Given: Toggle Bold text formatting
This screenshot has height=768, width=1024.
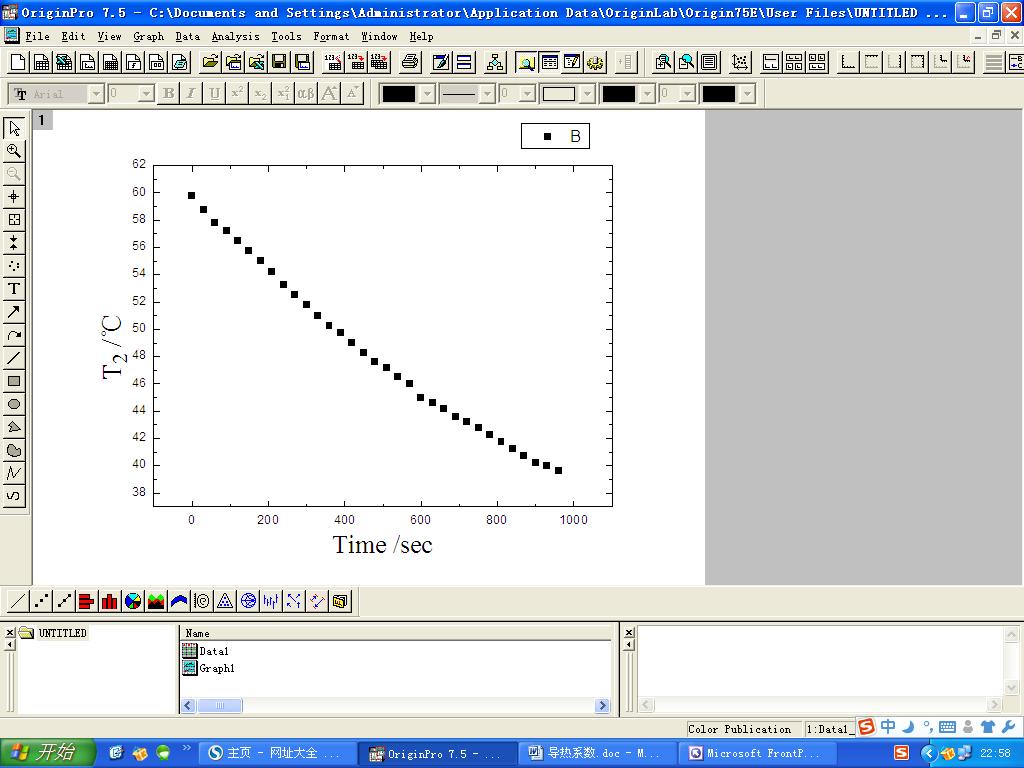Looking at the screenshot, I should (168, 93).
